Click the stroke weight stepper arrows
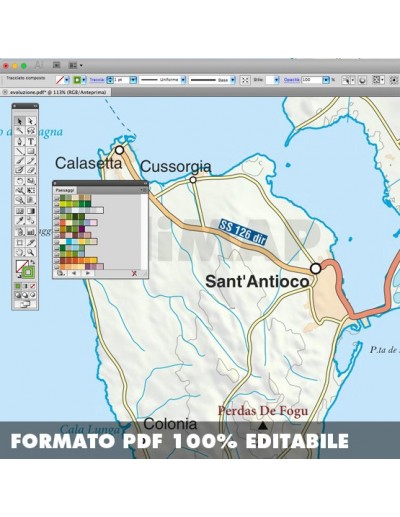 tap(110, 80)
